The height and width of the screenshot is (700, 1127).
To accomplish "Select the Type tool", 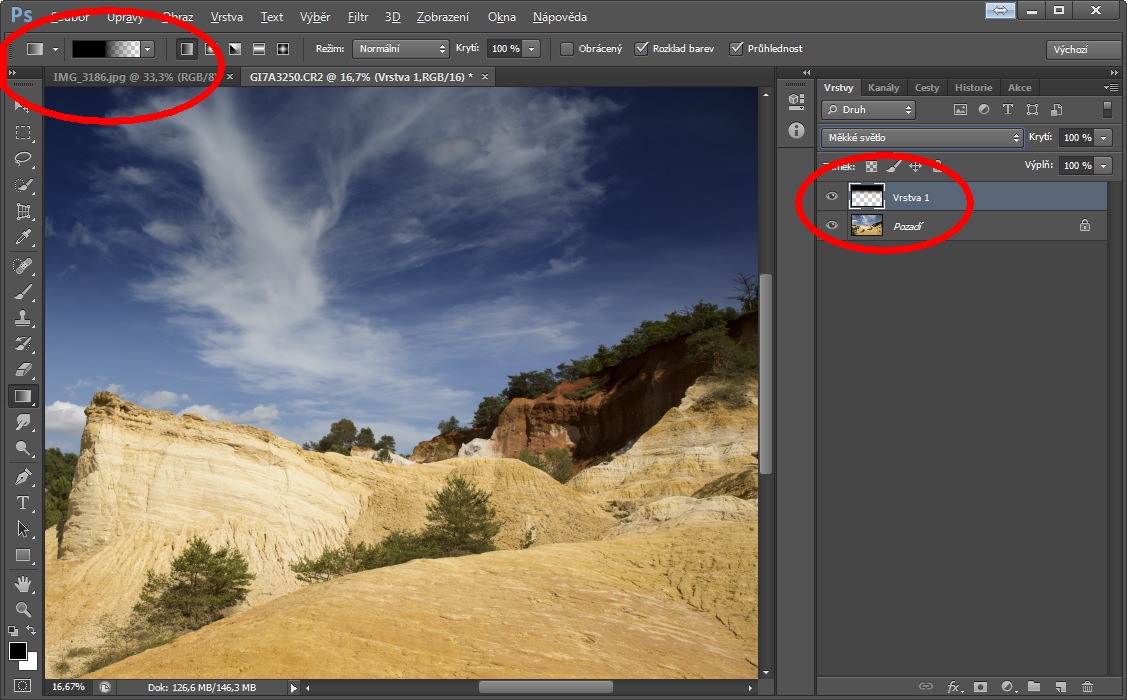I will (23, 503).
